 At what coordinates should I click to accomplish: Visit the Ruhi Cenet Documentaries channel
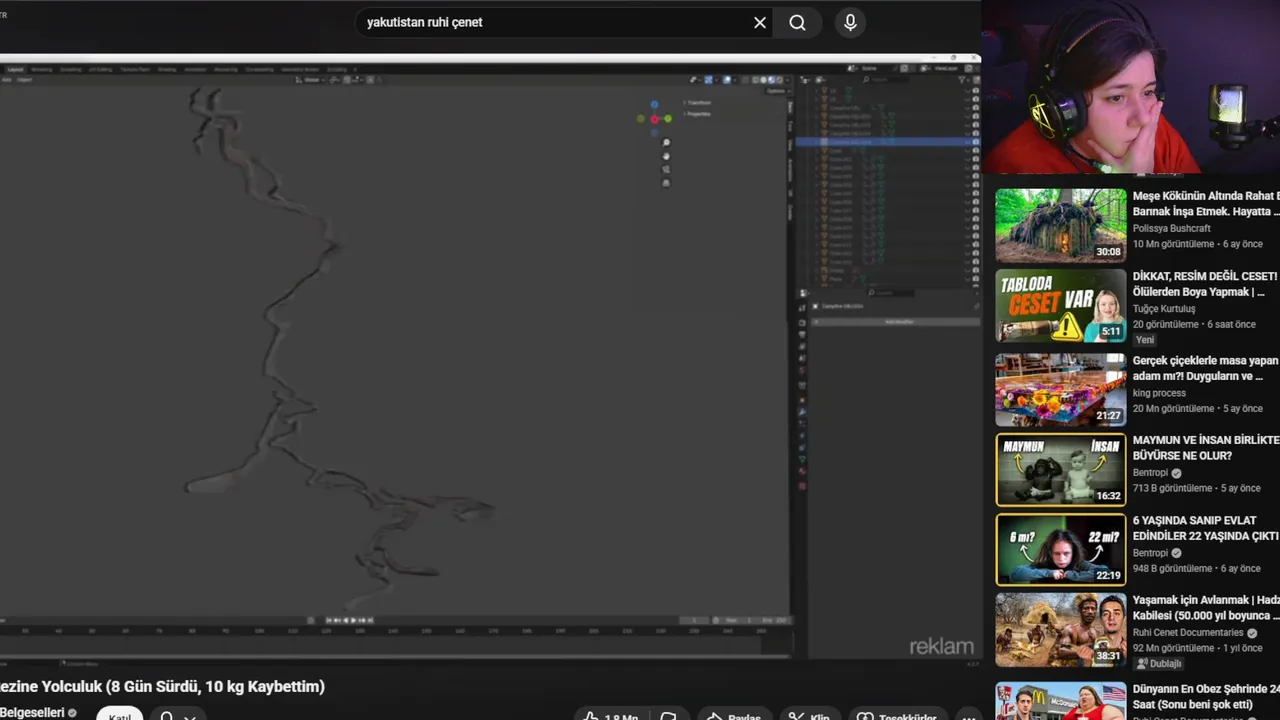[x=1188, y=632]
